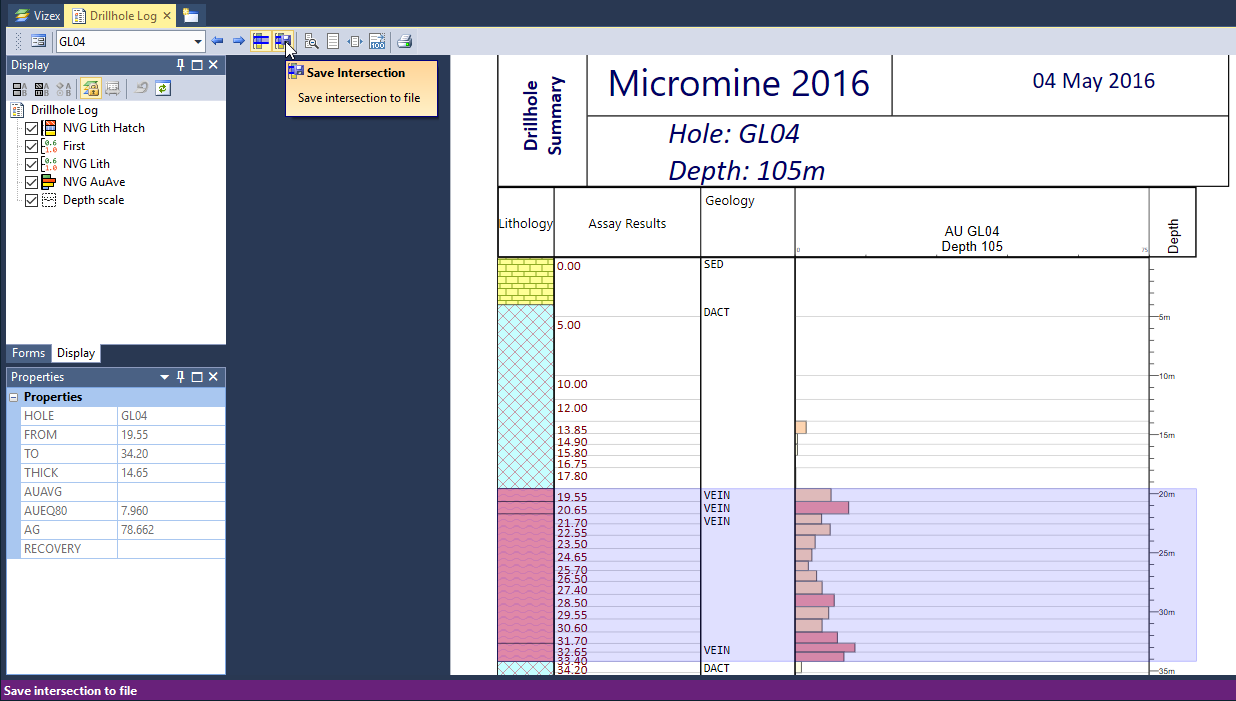Click the HOLE property value GL04

coord(171,416)
